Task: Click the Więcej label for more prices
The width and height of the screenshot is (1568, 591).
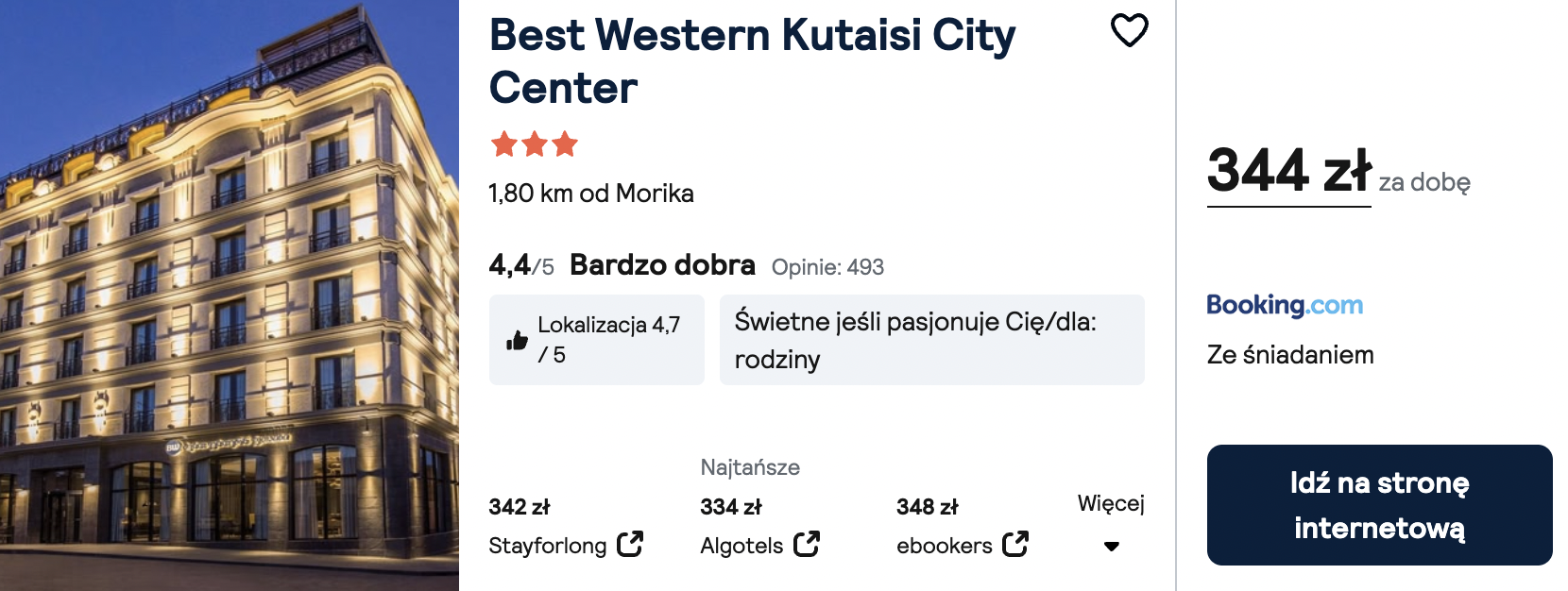Action: [x=1111, y=503]
